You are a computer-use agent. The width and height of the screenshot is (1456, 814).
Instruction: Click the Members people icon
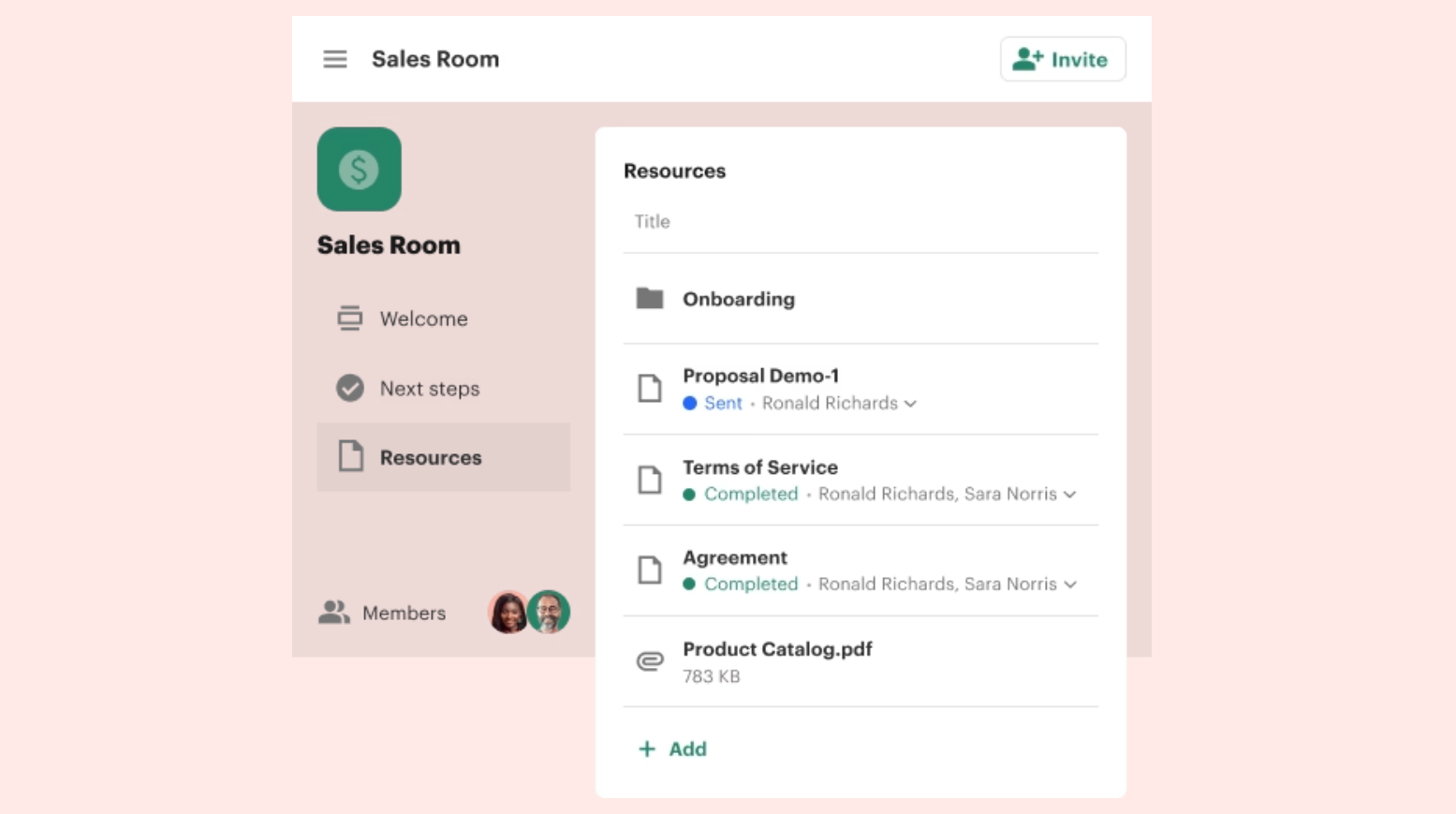tap(333, 613)
